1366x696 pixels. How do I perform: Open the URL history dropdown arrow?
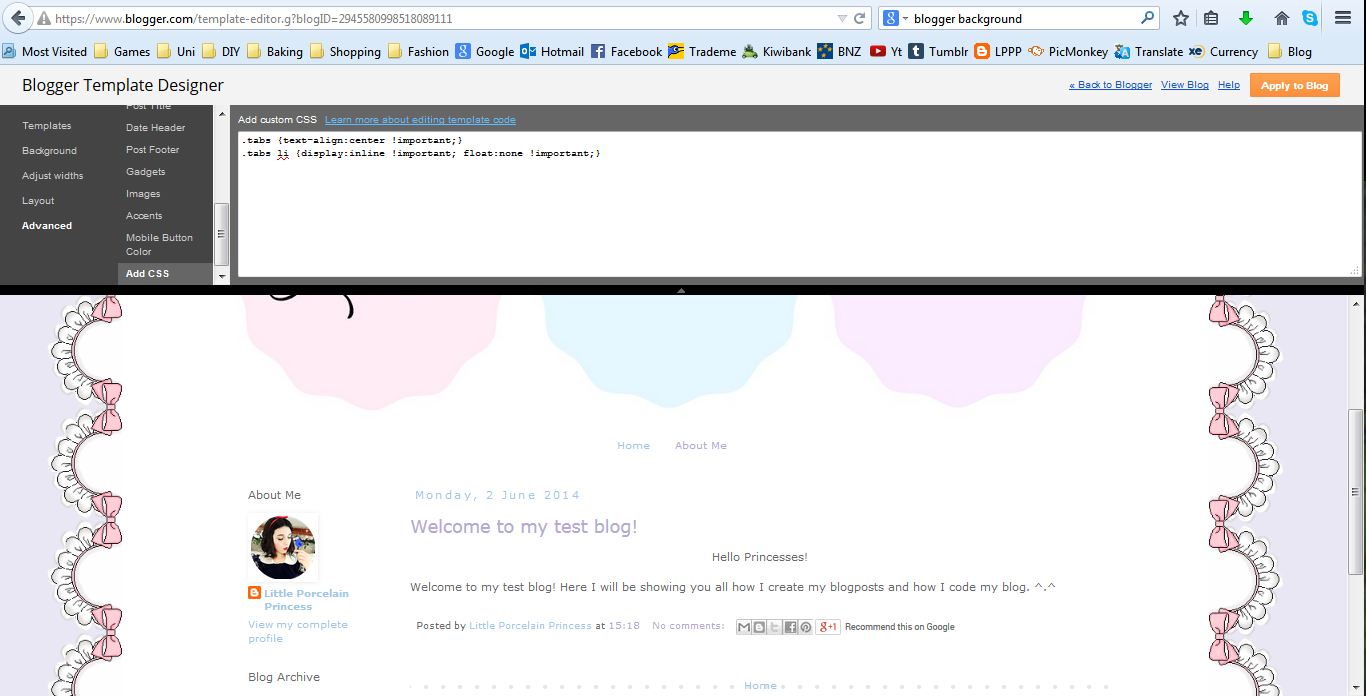point(842,18)
